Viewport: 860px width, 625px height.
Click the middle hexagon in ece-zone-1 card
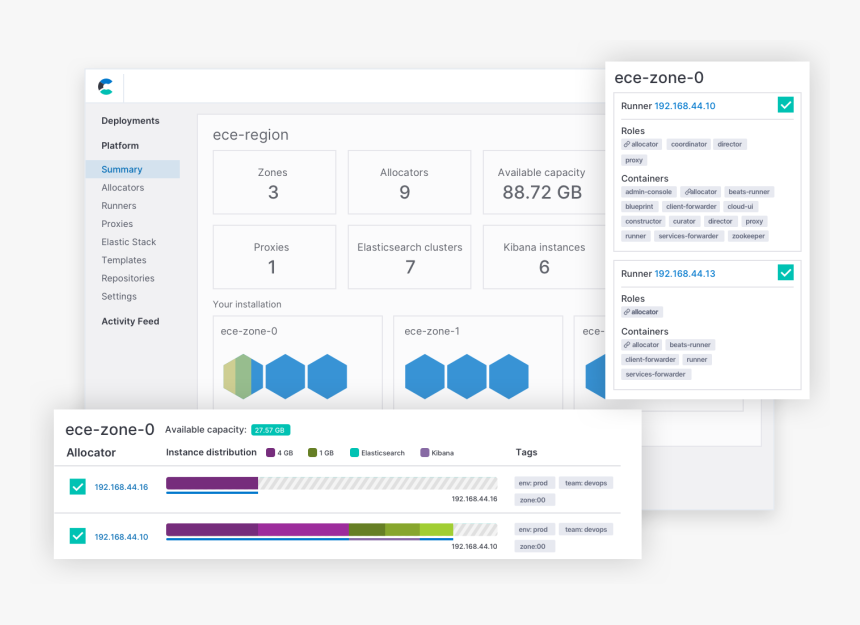pyautogui.click(x=467, y=376)
